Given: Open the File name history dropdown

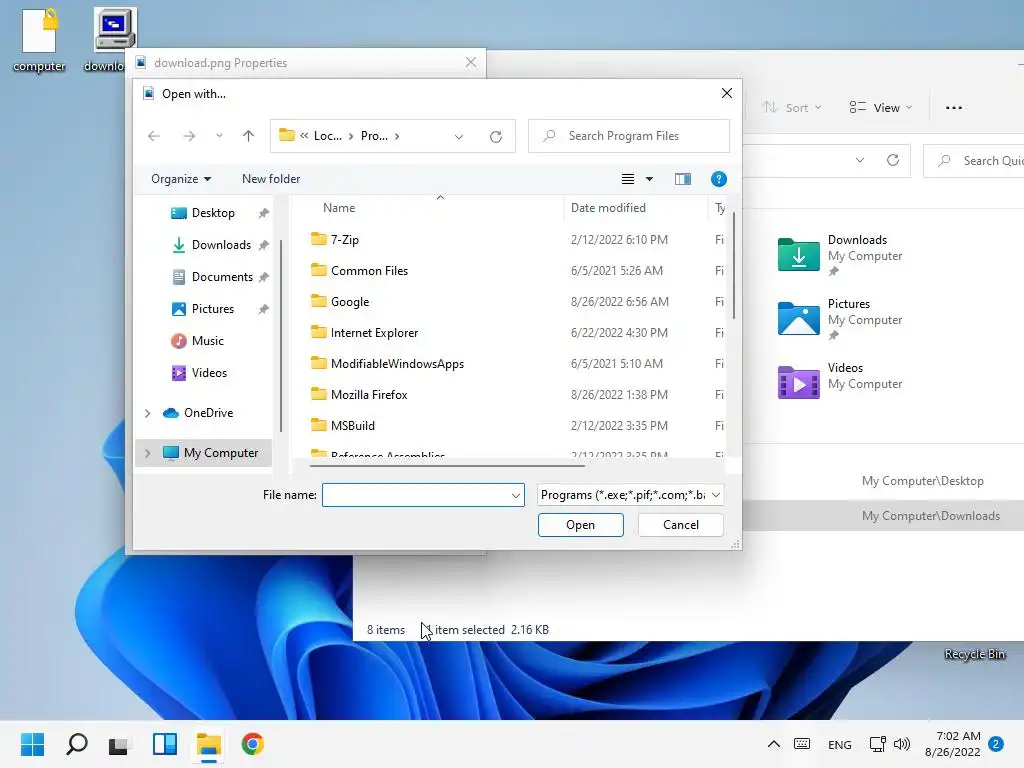Looking at the screenshot, I should (x=516, y=496).
